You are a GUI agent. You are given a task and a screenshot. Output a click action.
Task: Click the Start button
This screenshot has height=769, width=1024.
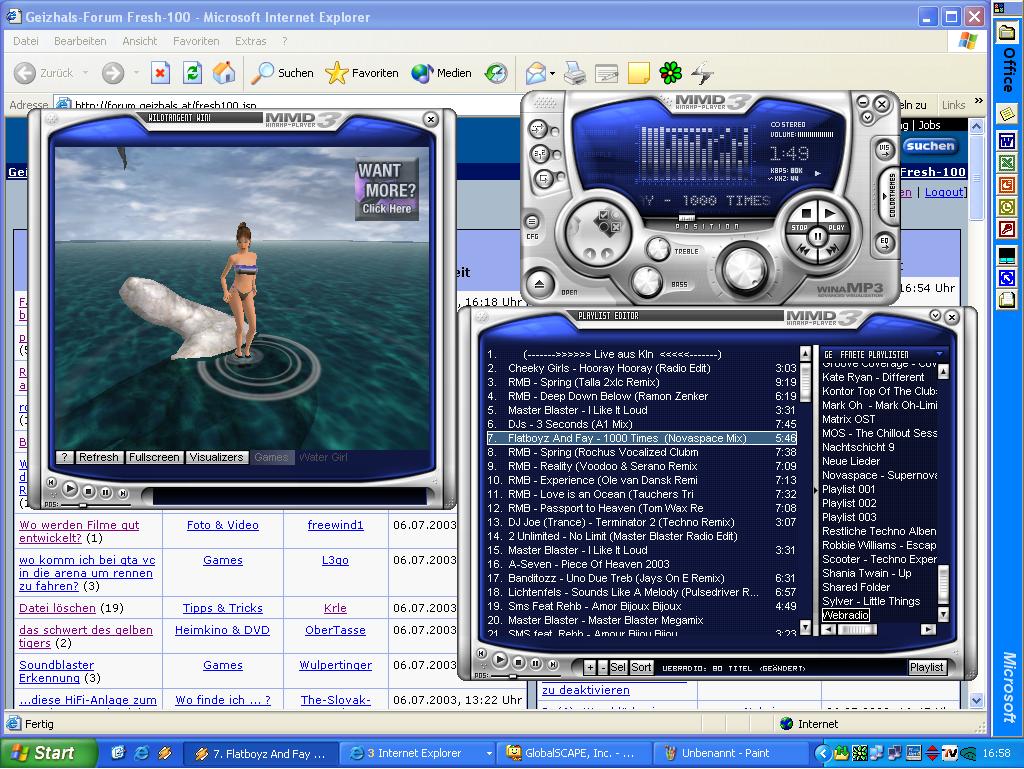point(48,753)
